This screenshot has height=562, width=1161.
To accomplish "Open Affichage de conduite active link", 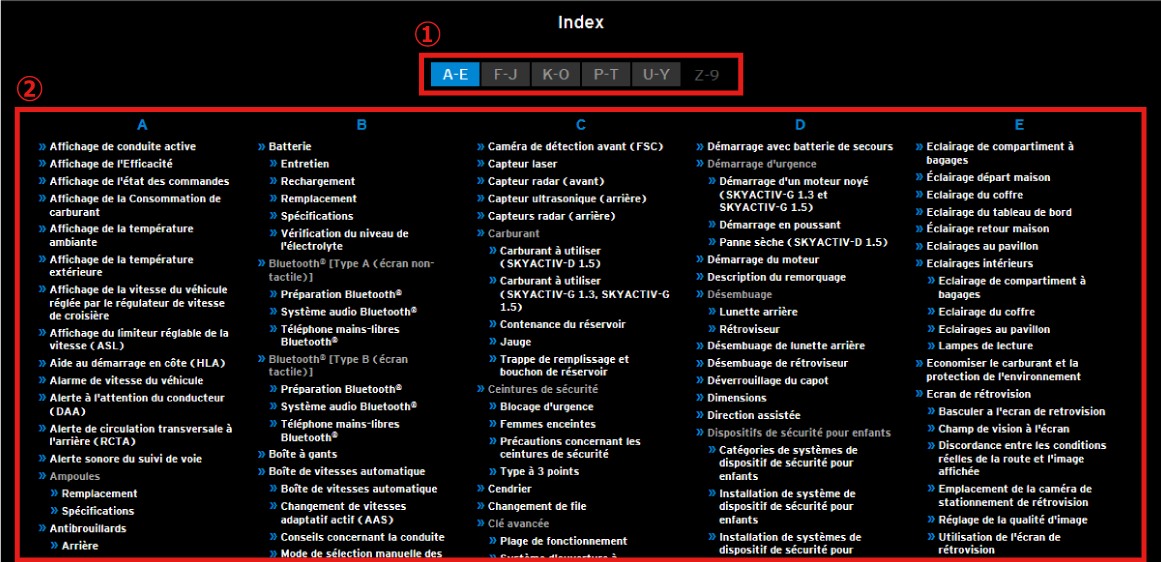I will tap(122, 147).
